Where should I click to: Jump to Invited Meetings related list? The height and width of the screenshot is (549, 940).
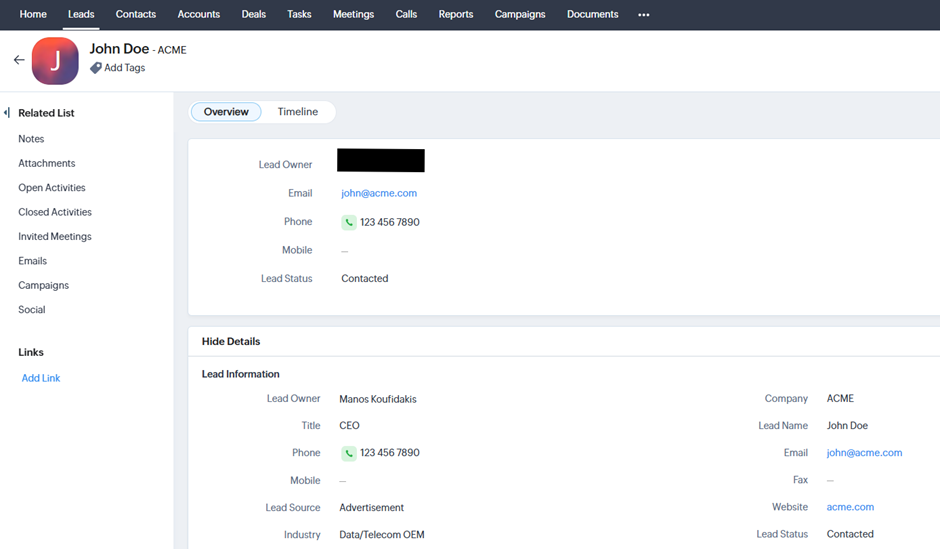[x=55, y=237]
